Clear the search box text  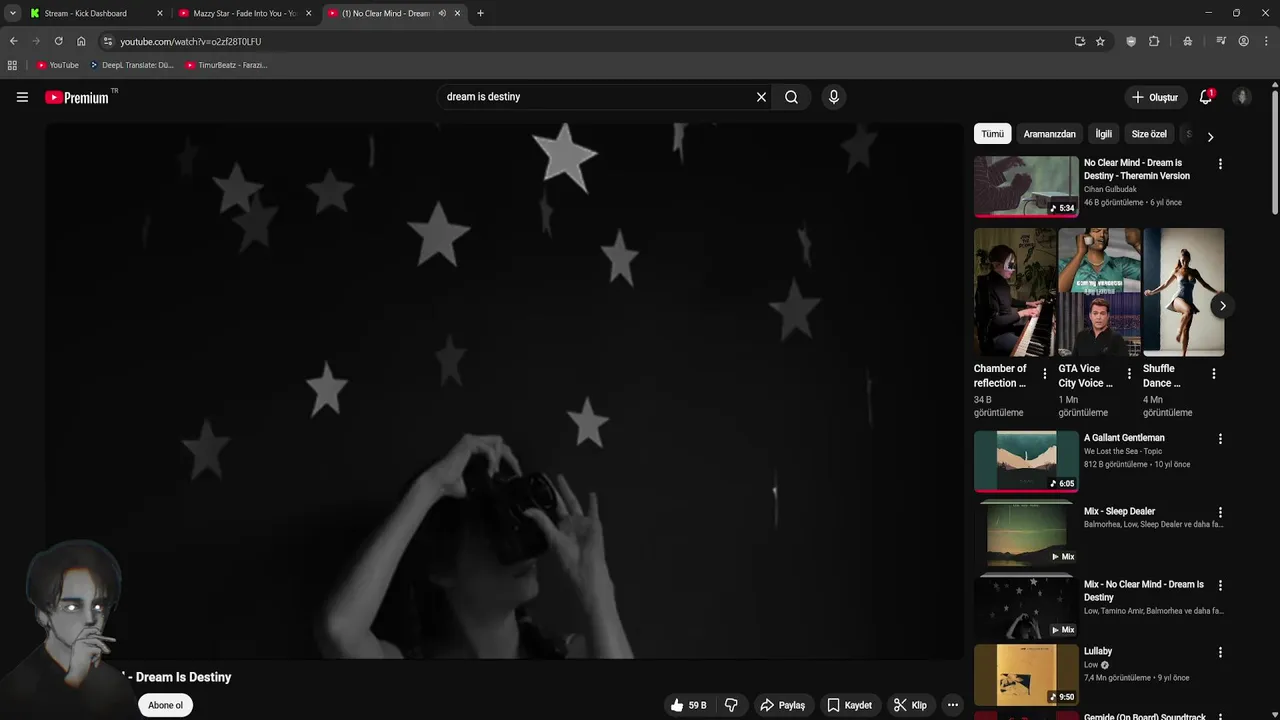point(761,97)
